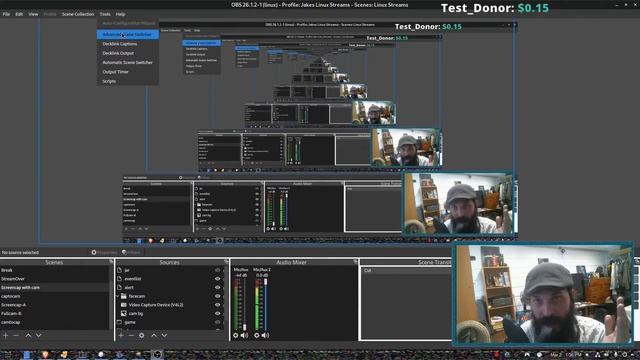Viewport: 640px width, 360px height.
Task: Add a new source with Sources plus icon
Action: click(121, 336)
